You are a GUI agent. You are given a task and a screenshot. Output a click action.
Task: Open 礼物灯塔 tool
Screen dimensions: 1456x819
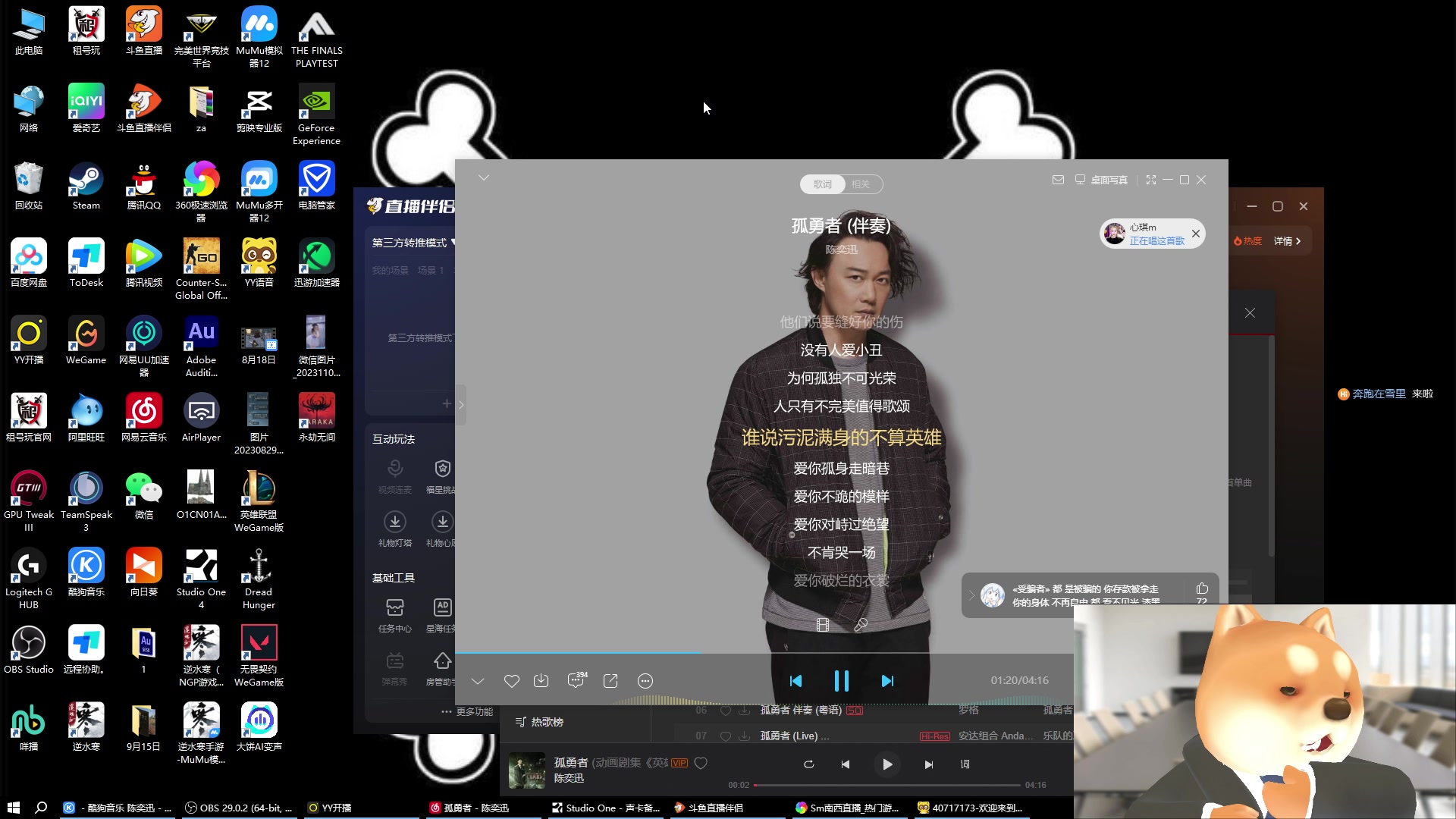(395, 529)
